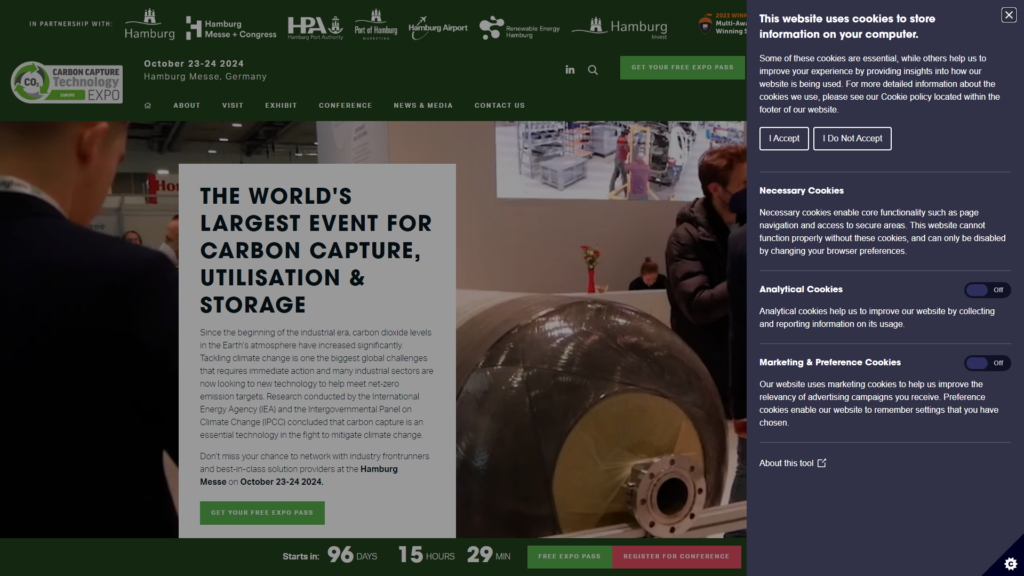The image size is (1024, 576).
Task: Click external link icon beside About this tool
Action: [x=822, y=463]
